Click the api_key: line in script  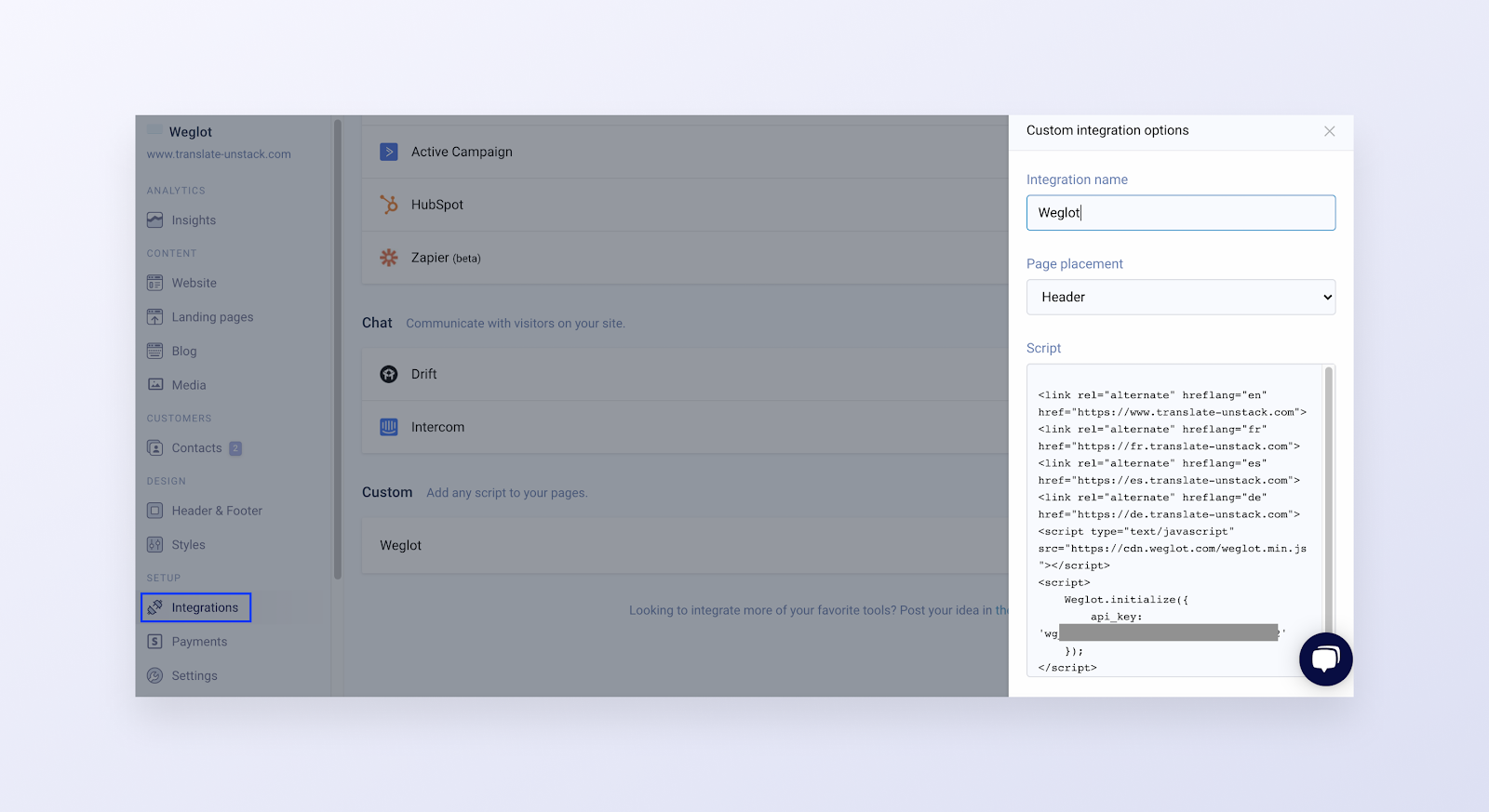click(x=1116, y=617)
